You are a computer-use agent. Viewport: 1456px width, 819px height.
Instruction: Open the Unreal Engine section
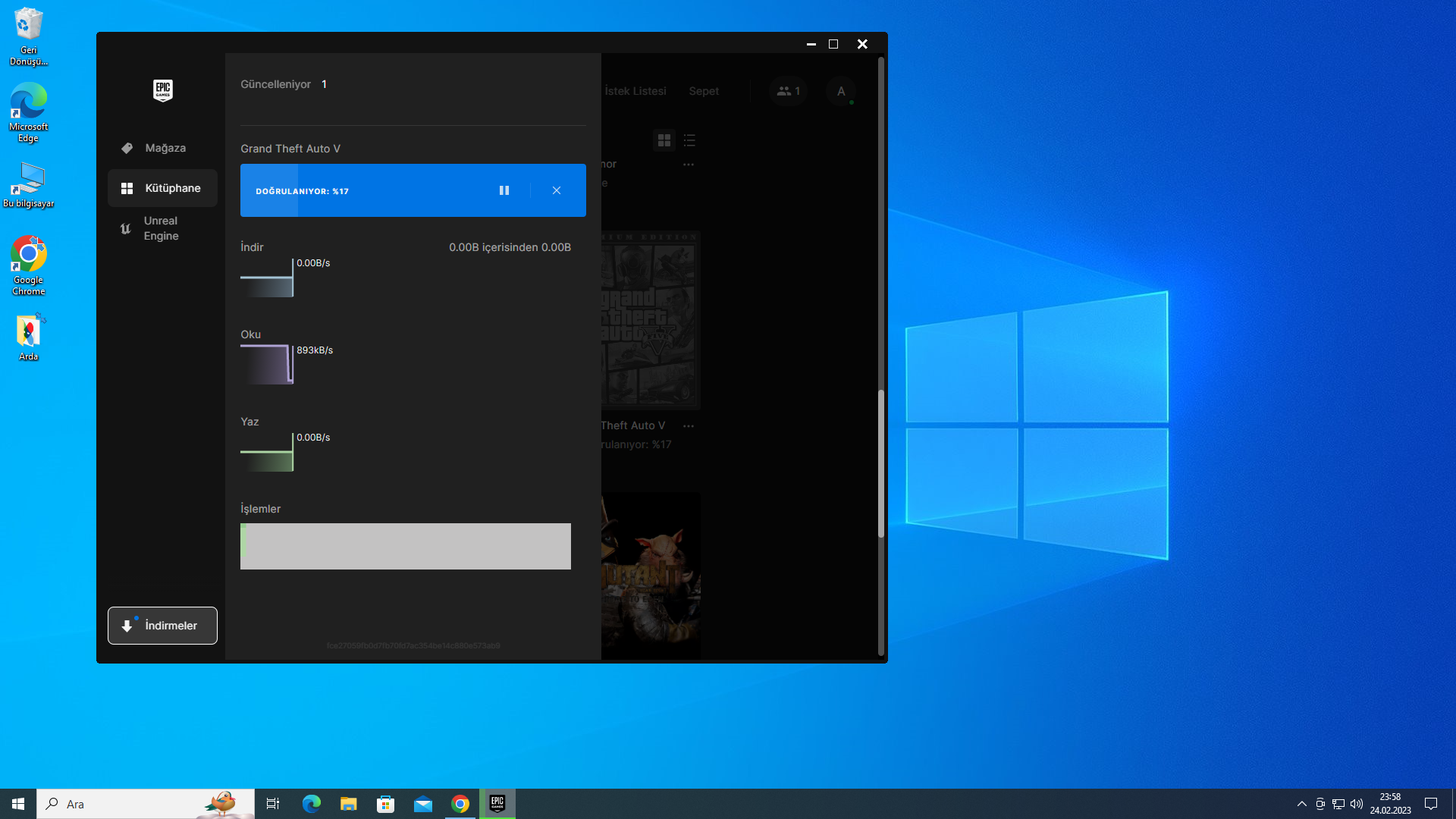click(x=162, y=228)
